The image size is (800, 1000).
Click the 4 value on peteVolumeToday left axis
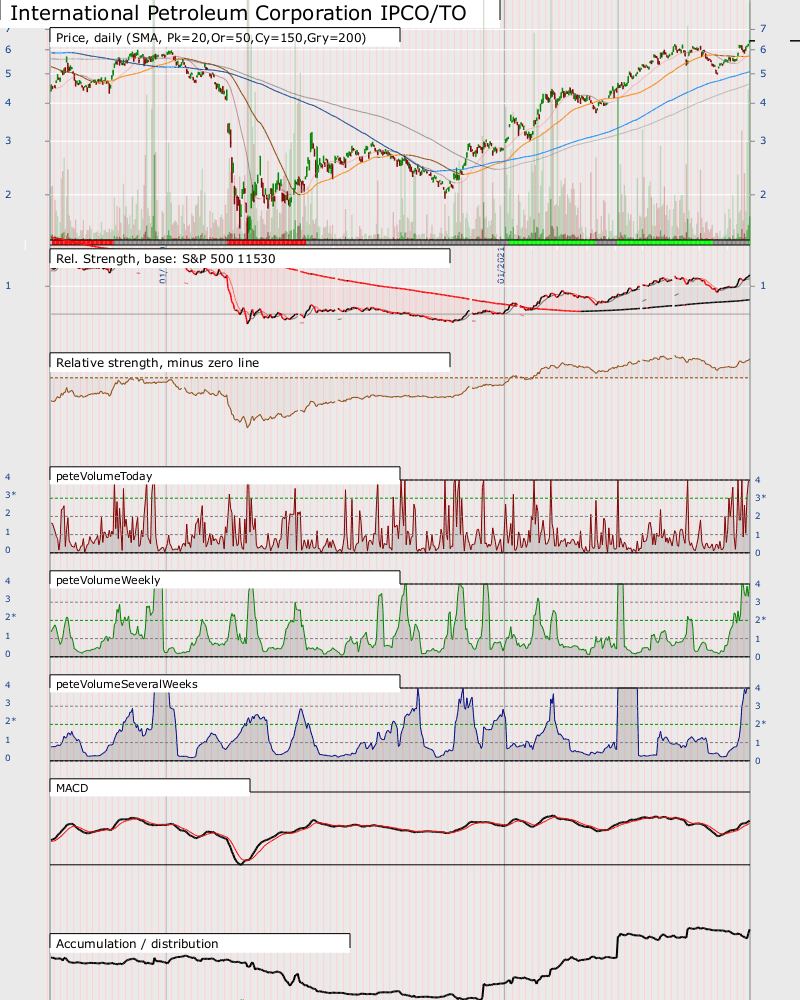coord(8,477)
